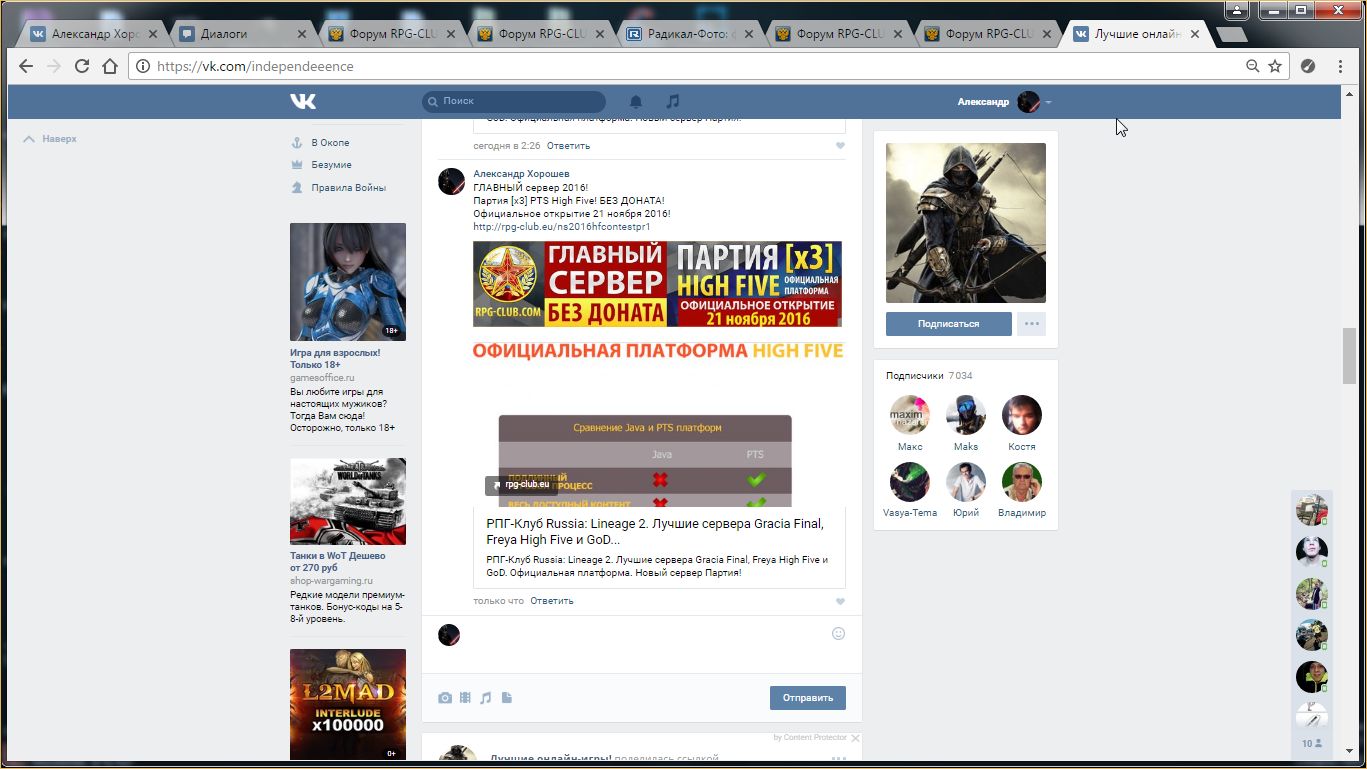
Task: Bookmark this page with the star icon
Action: click(1275, 66)
